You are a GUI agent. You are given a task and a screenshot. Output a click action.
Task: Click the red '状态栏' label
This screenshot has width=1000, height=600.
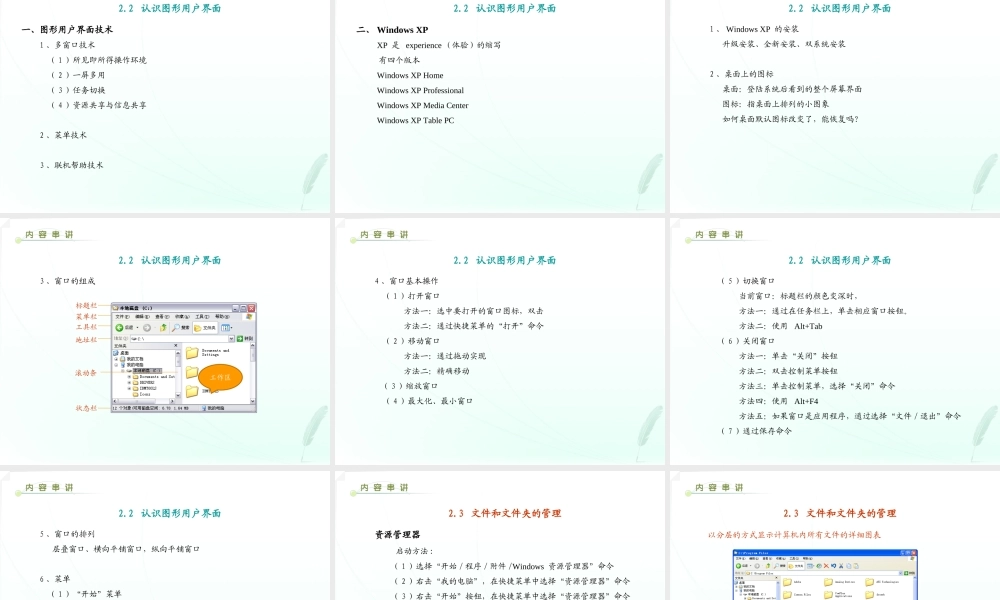pos(86,408)
